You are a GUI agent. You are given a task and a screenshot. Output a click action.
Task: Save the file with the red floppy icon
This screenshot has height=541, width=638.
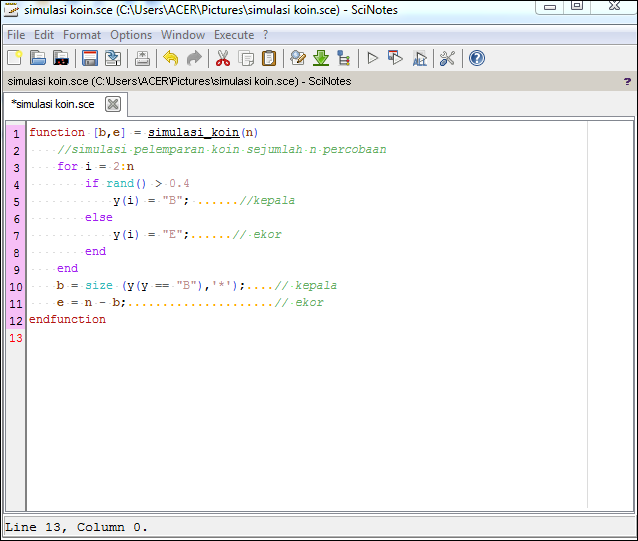[90, 58]
